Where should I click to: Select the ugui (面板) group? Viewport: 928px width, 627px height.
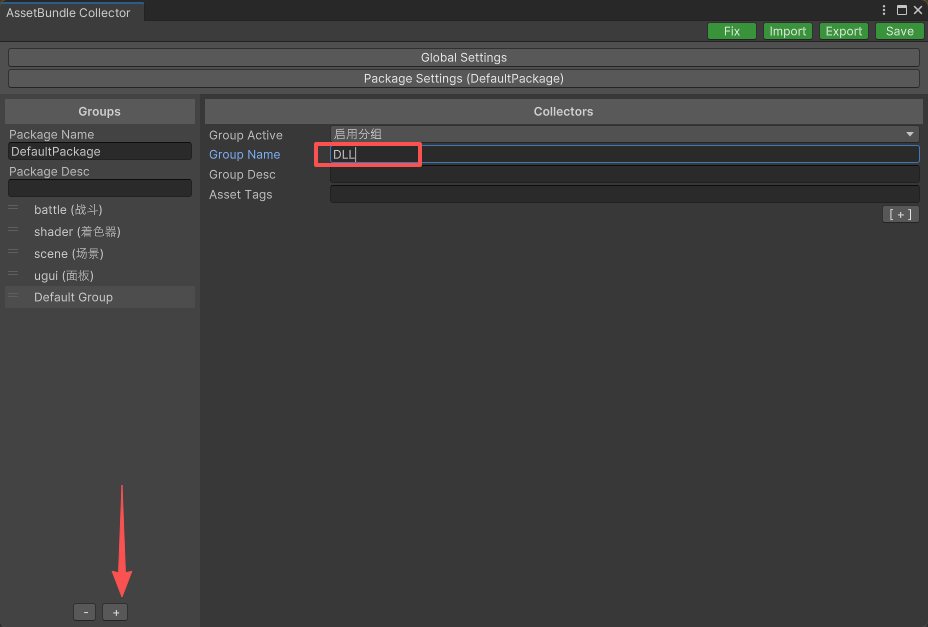coord(100,275)
